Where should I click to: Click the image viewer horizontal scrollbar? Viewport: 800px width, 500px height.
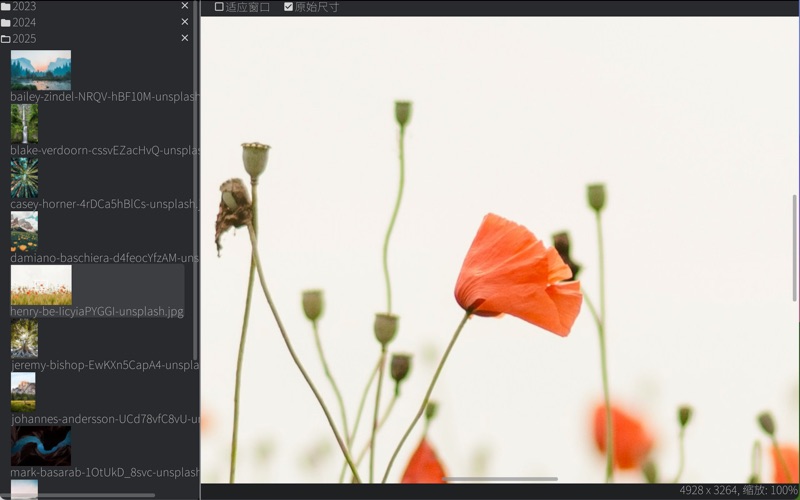click(x=500, y=479)
